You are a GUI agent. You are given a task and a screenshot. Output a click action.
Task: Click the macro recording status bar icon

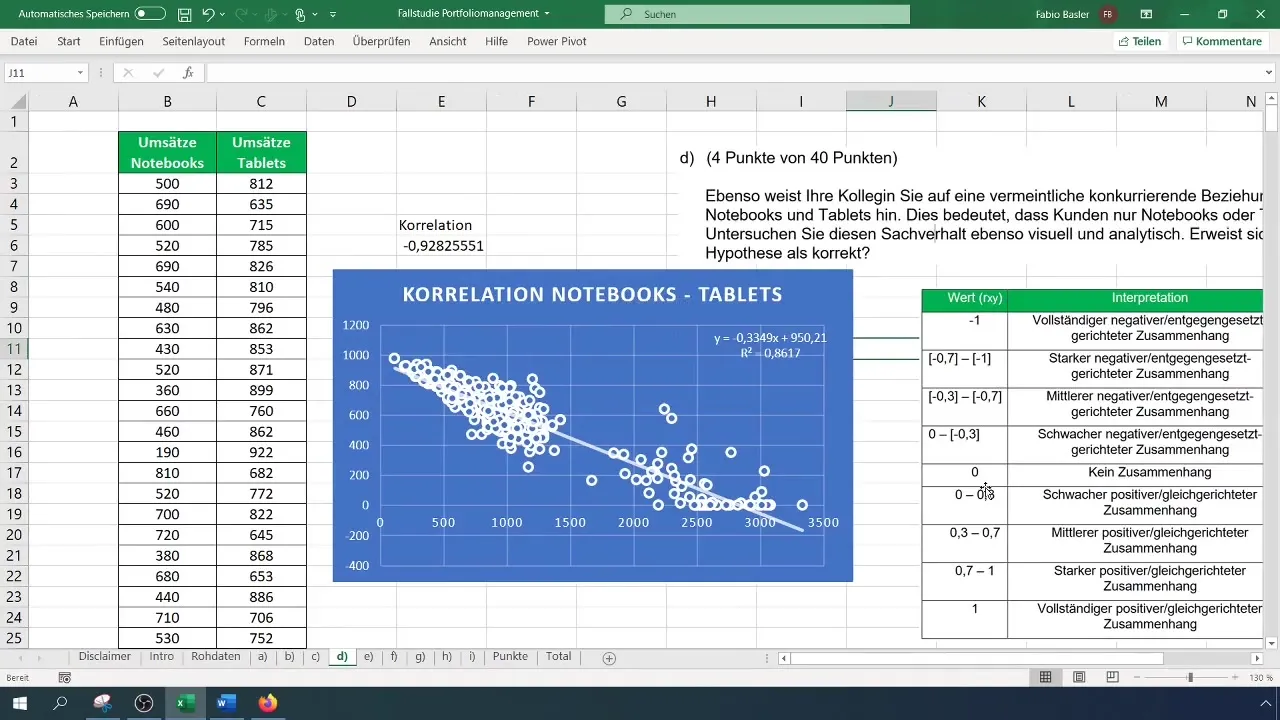coord(65,678)
